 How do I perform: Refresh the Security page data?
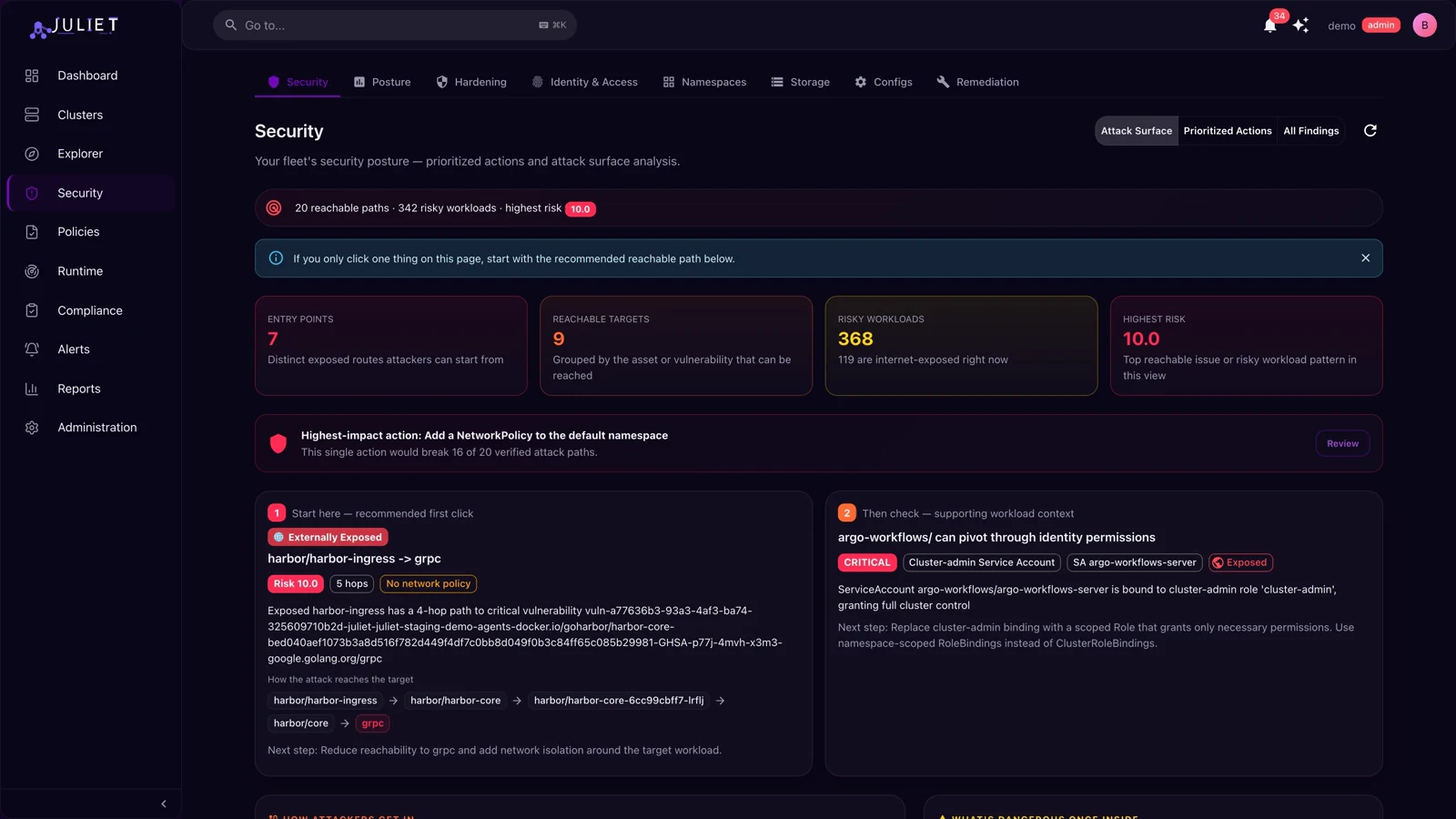[x=1370, y=131]
